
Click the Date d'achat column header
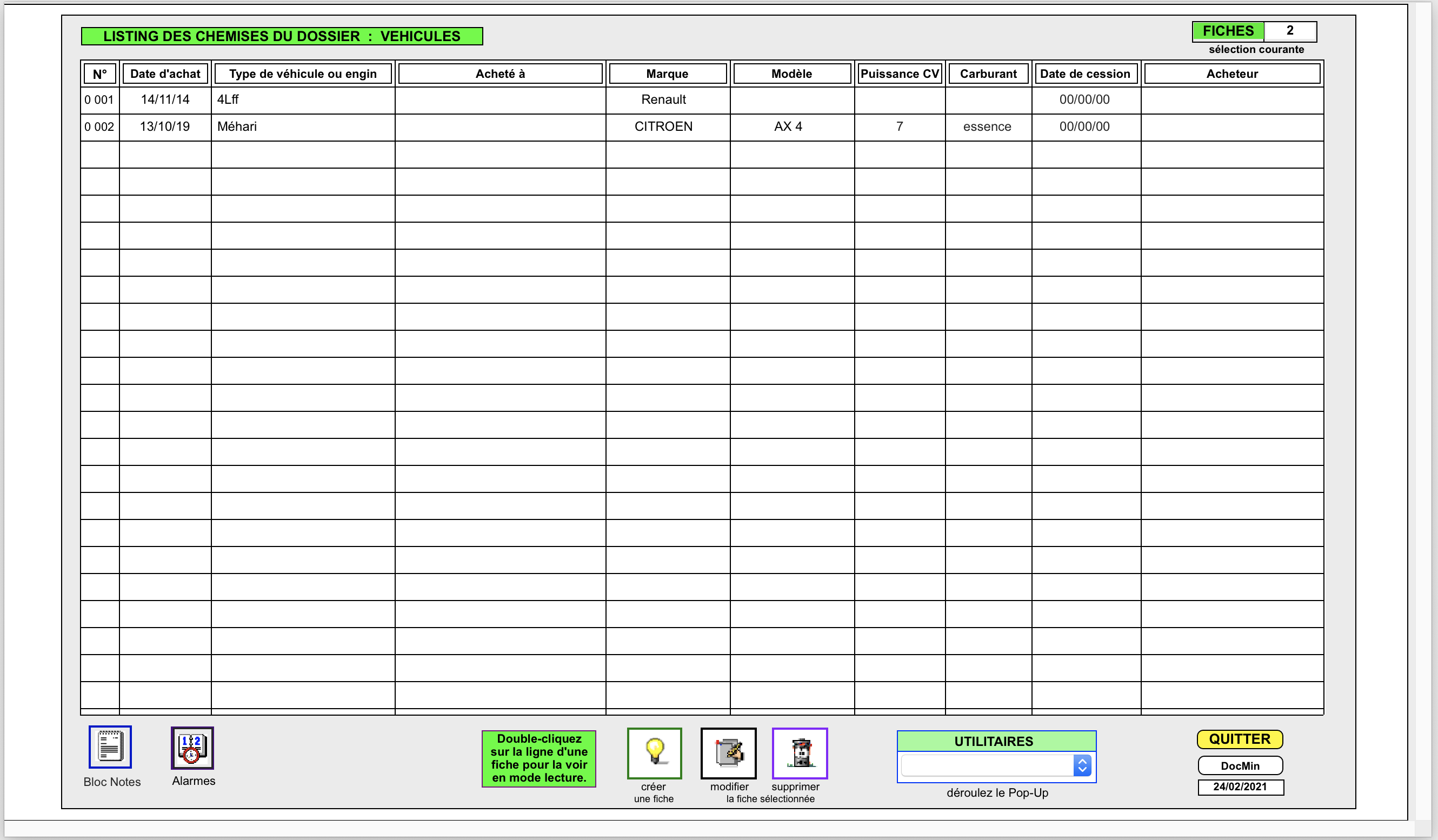click(165, 74)
